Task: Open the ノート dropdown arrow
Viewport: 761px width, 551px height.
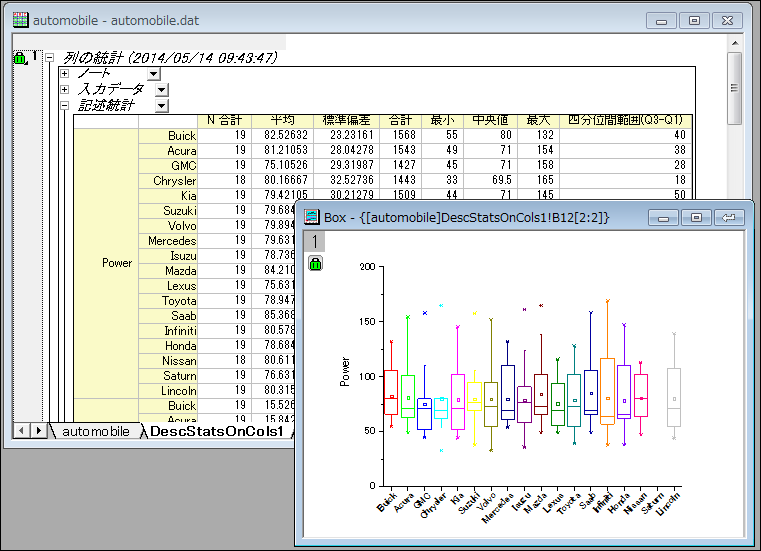Action: click(x=153, y=74)
